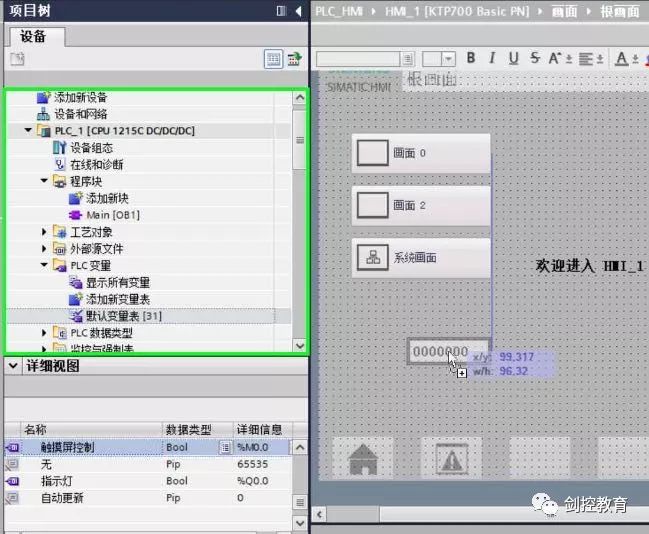Click the 系统画面 button on HMI screen
Viewport: 649px width, 534px height.
click(421, 258)
